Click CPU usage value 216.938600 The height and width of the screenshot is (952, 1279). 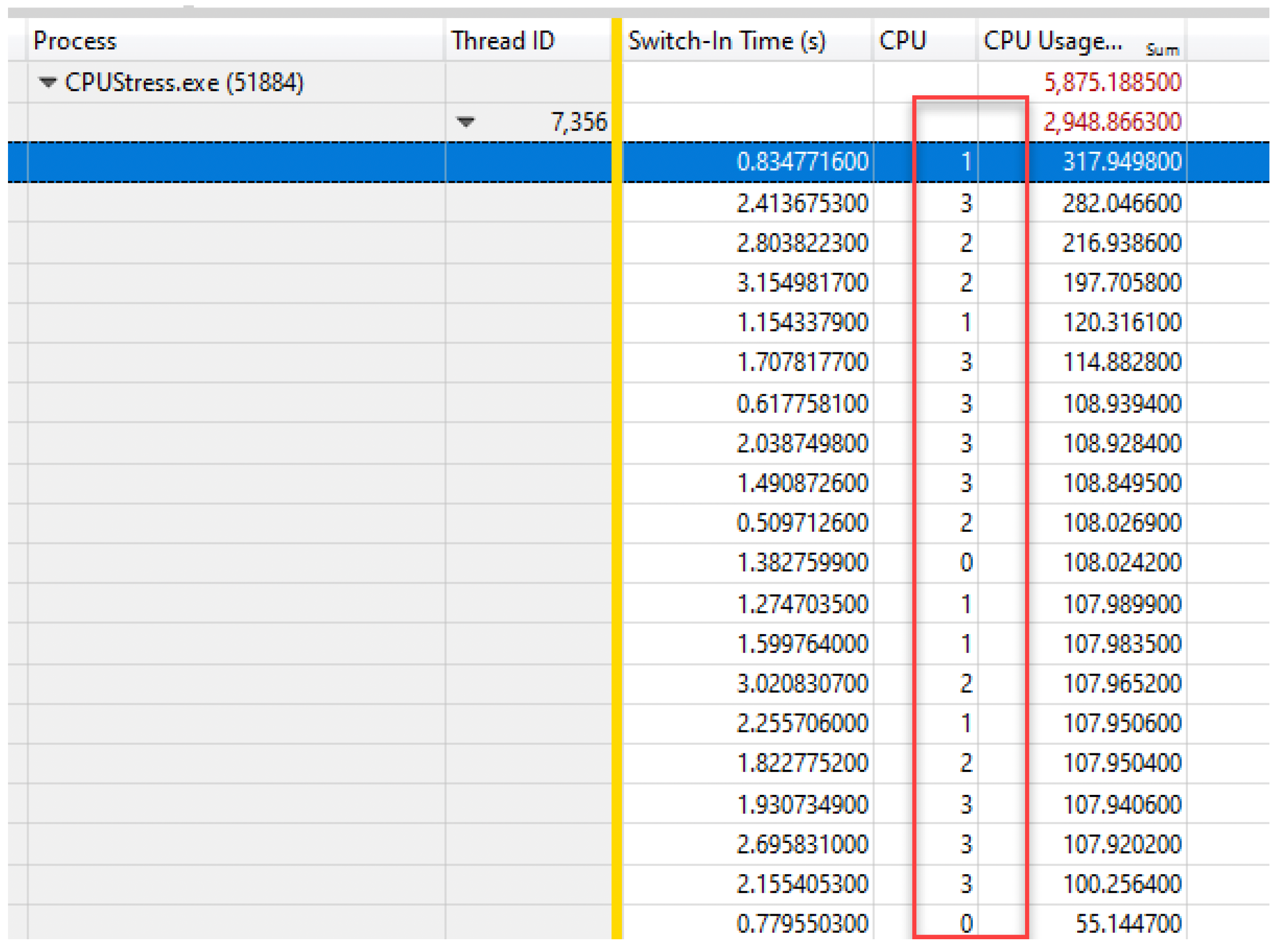click(1122, 243)
